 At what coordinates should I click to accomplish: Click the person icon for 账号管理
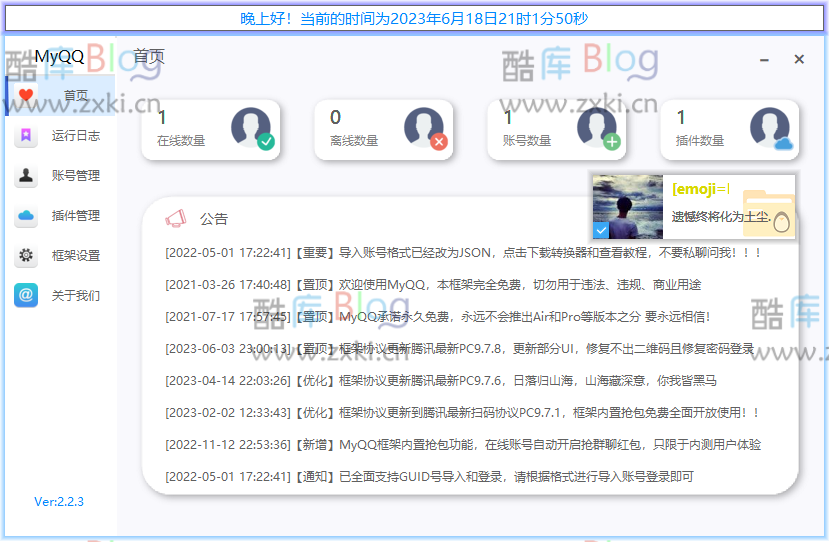pyautogui.click(x=26, y=175)
